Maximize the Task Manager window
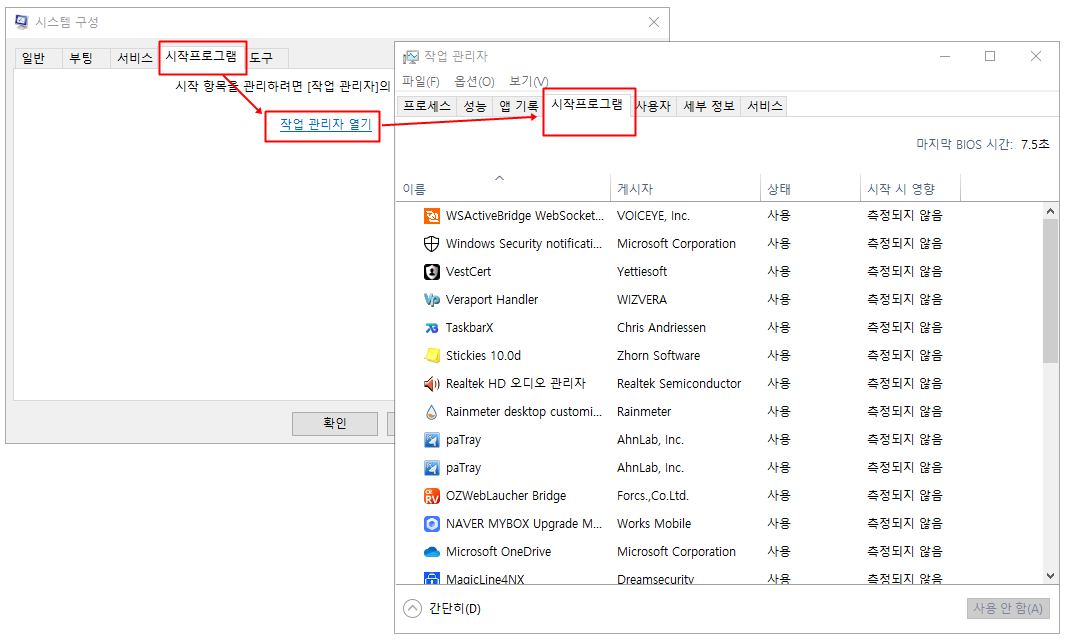1068x642 pixels. 990,57
